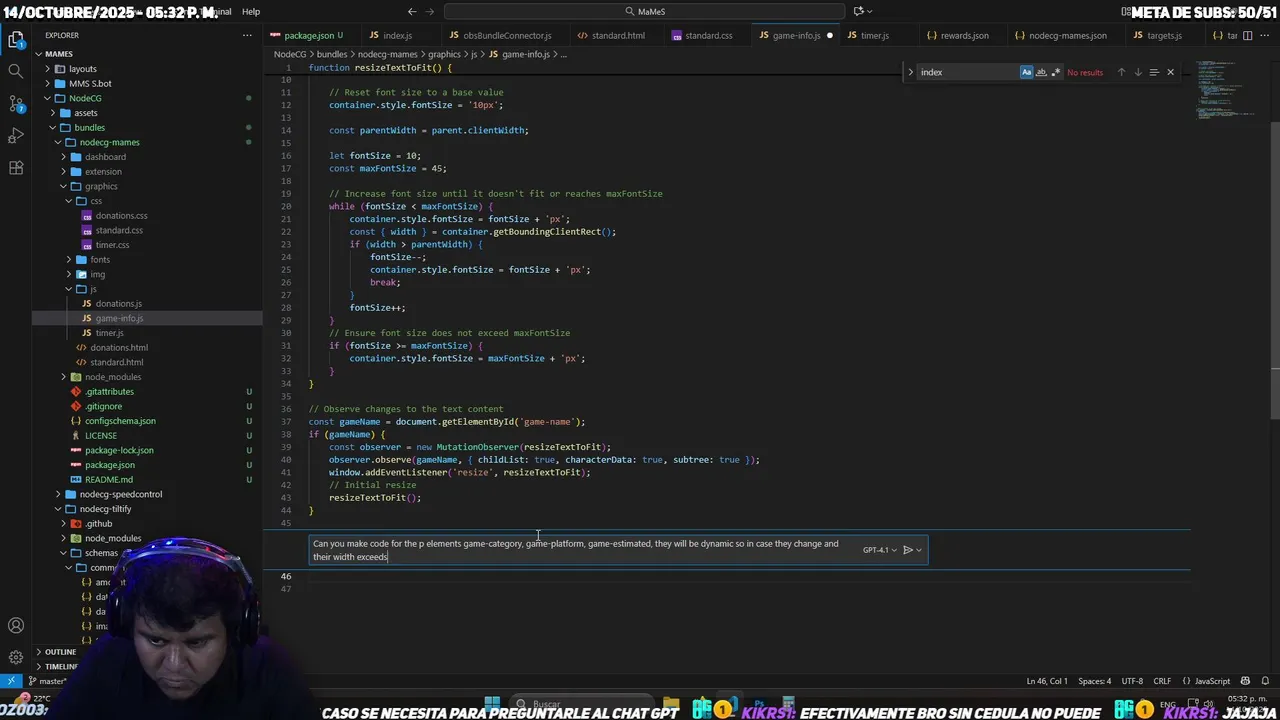Open the Accounts menu icon
The image size is (1280, 720).
tap(16, 626)
